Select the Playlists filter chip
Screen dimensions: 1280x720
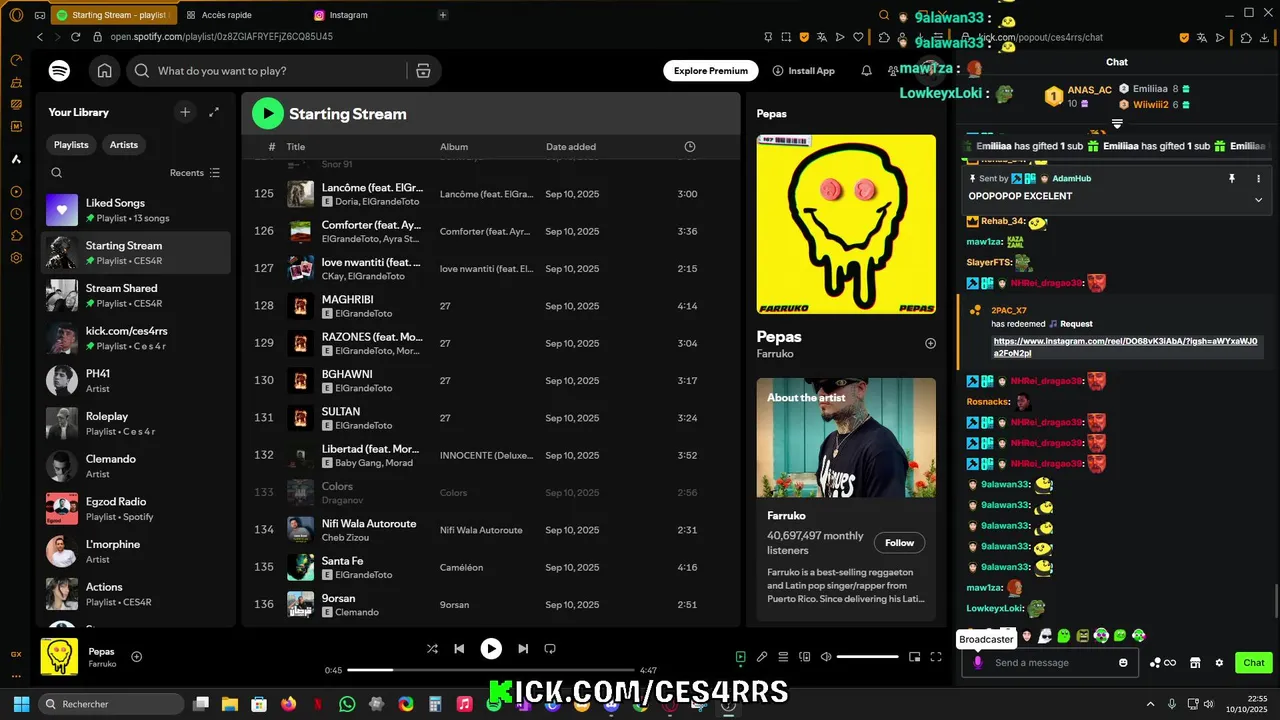point(71,145)
